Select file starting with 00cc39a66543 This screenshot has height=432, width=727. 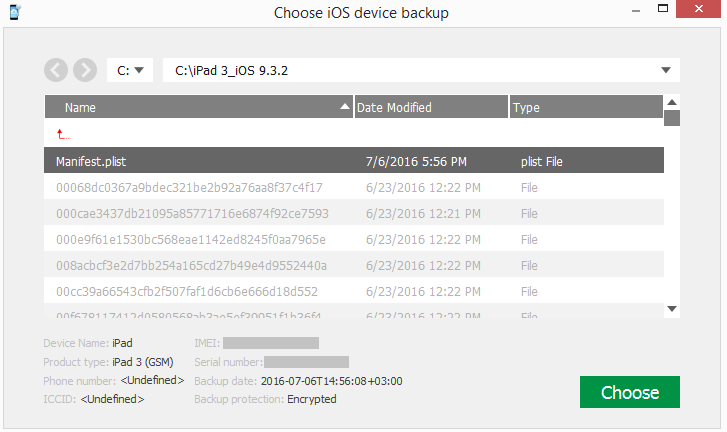click(x=187, y=291)
